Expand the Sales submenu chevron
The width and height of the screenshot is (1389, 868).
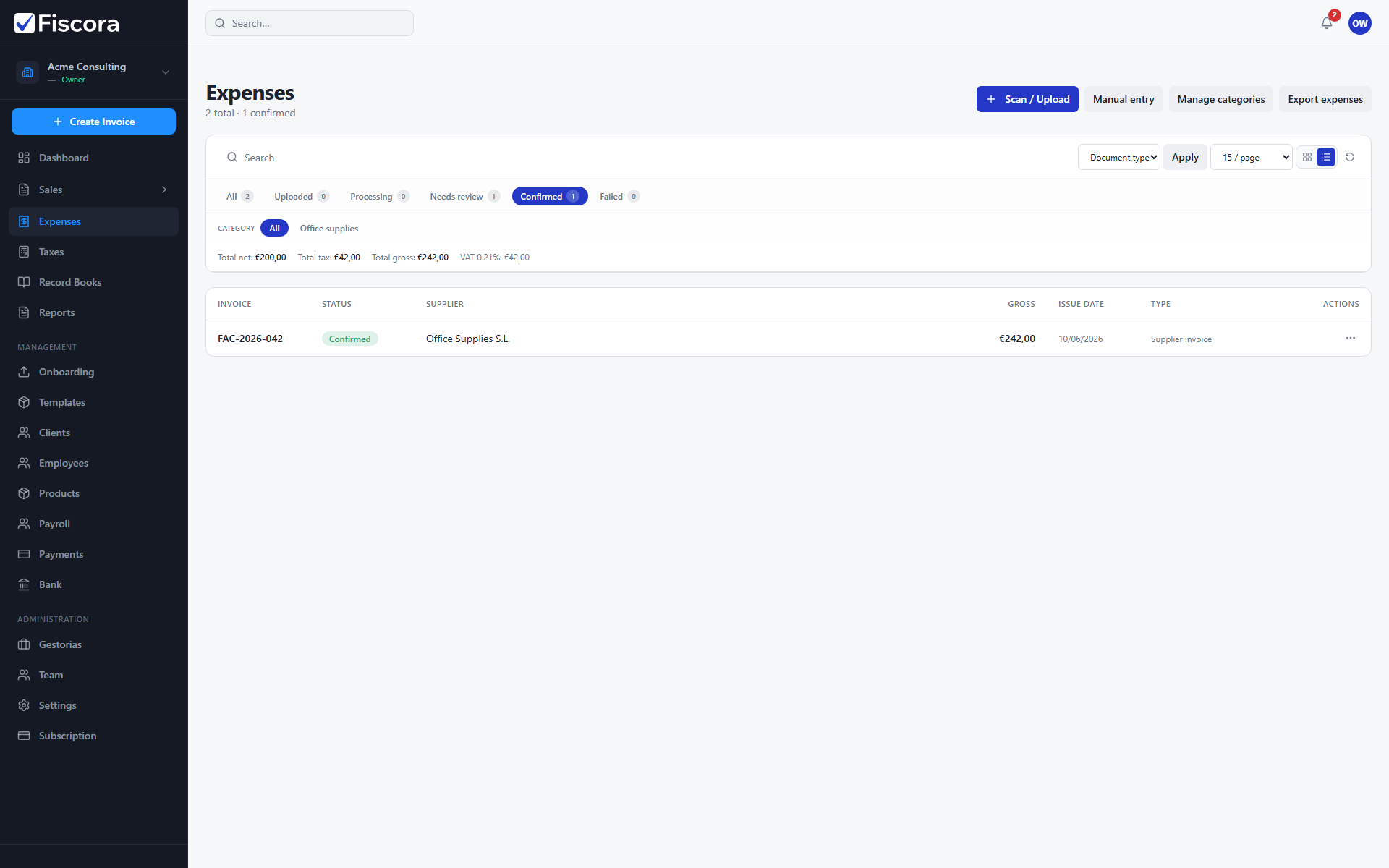pyautogui.click(x=164, y=190)
